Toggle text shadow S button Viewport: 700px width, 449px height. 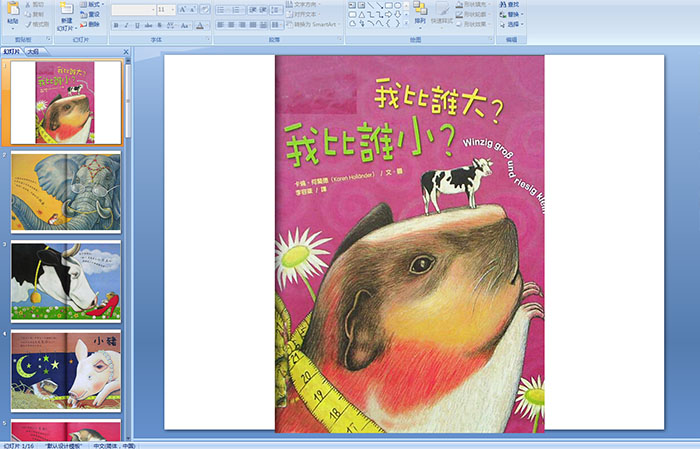[x=159, y=25]
